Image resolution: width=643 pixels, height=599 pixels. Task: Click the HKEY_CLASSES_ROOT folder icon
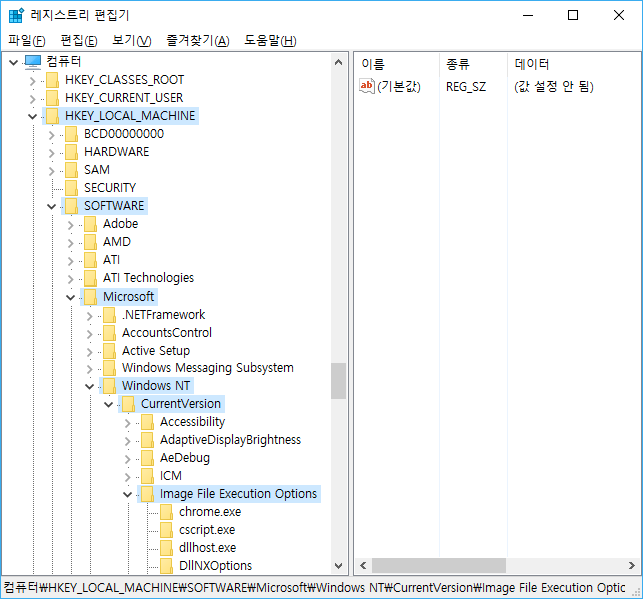(52, 80)
